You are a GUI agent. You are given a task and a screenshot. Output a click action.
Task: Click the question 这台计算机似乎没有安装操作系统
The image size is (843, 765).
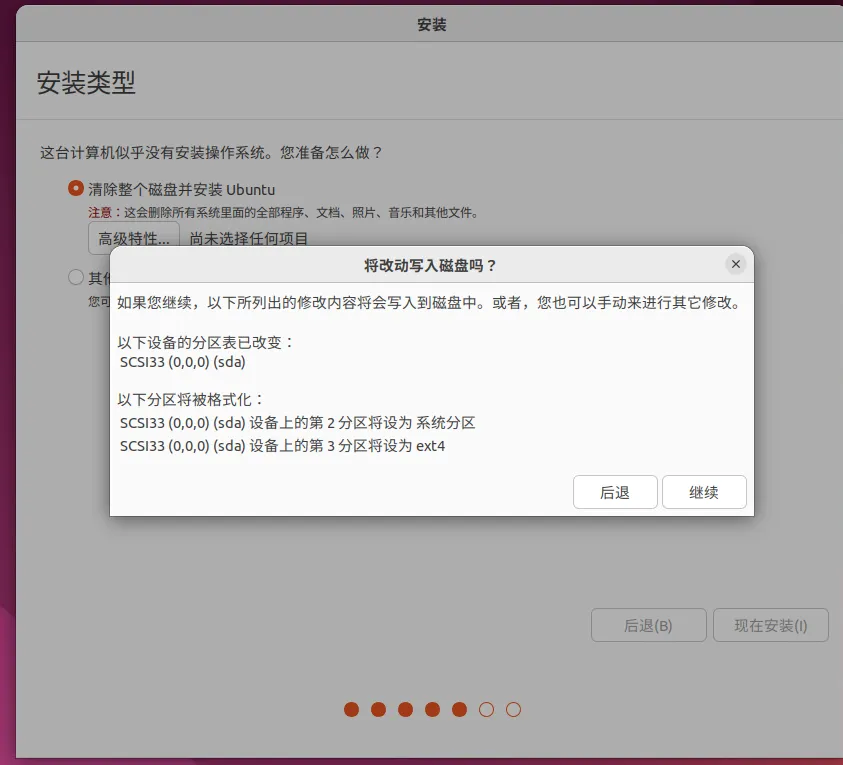click(211, 153)
